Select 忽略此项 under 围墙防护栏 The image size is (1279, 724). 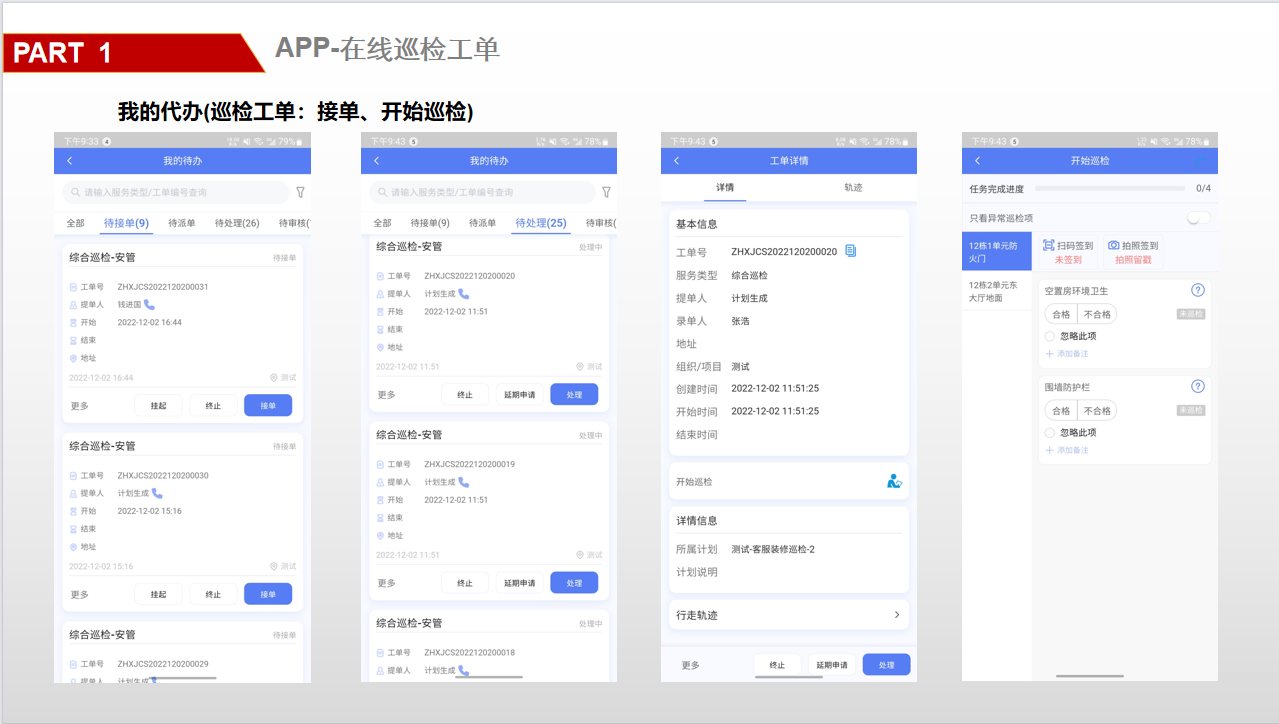click(1050, 433)
